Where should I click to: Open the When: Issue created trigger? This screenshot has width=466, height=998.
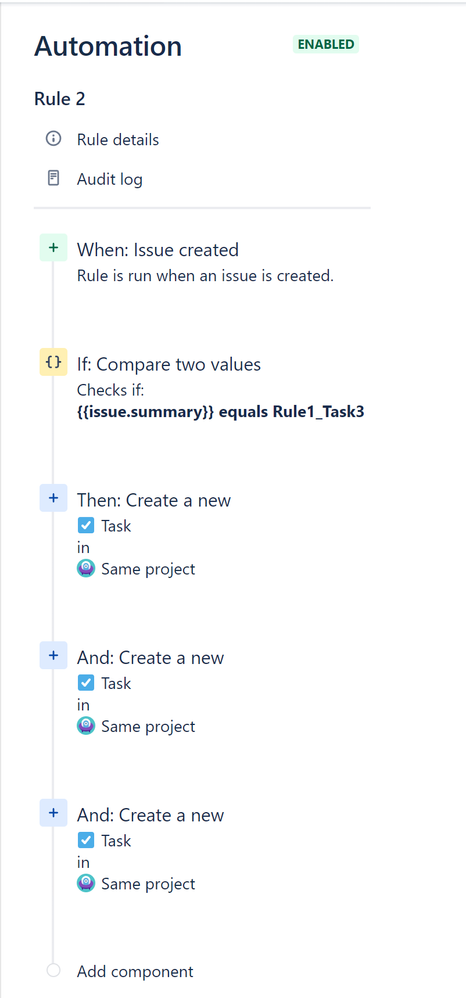(x=157, y=250)
